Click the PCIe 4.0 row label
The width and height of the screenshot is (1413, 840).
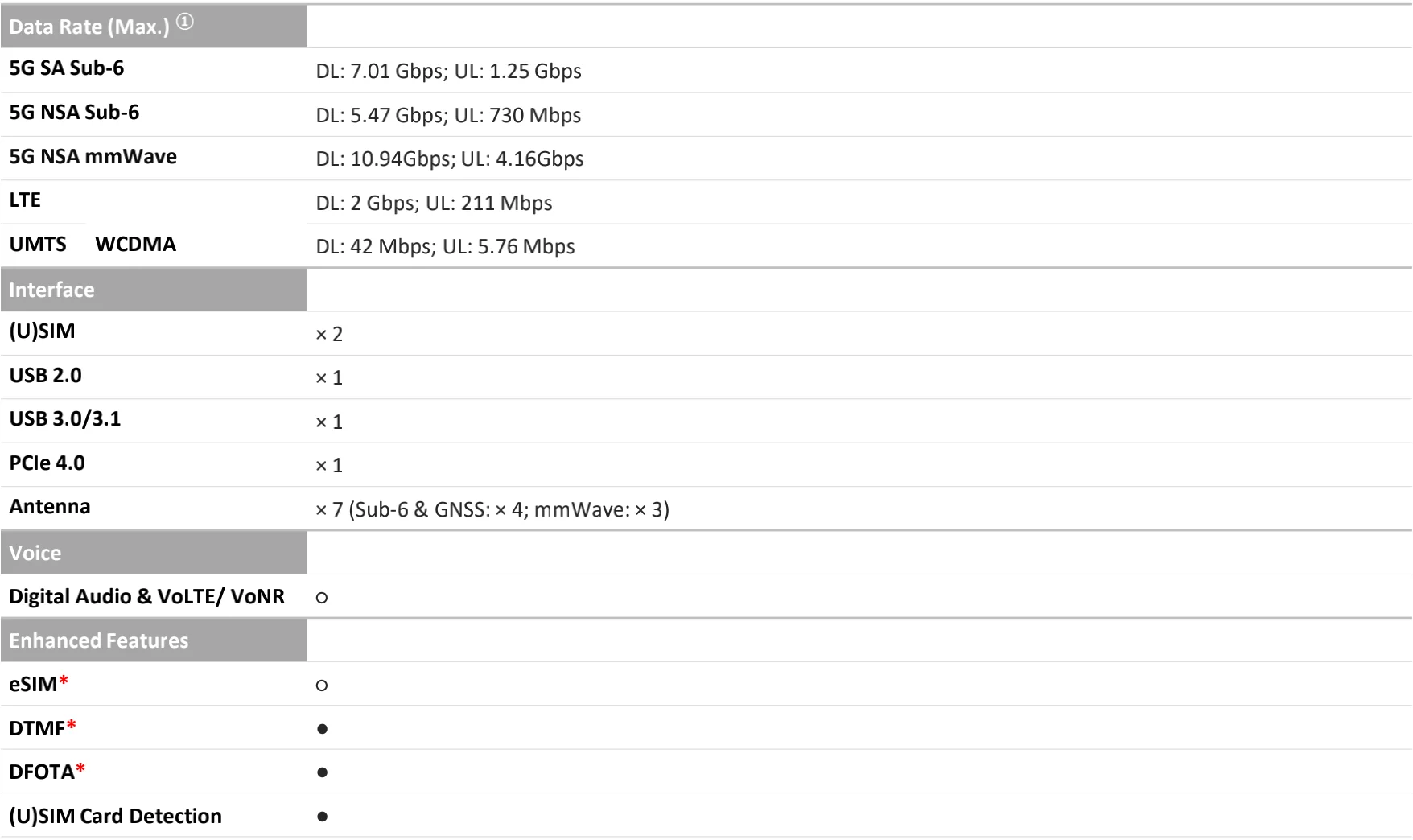tap(47, 463)
